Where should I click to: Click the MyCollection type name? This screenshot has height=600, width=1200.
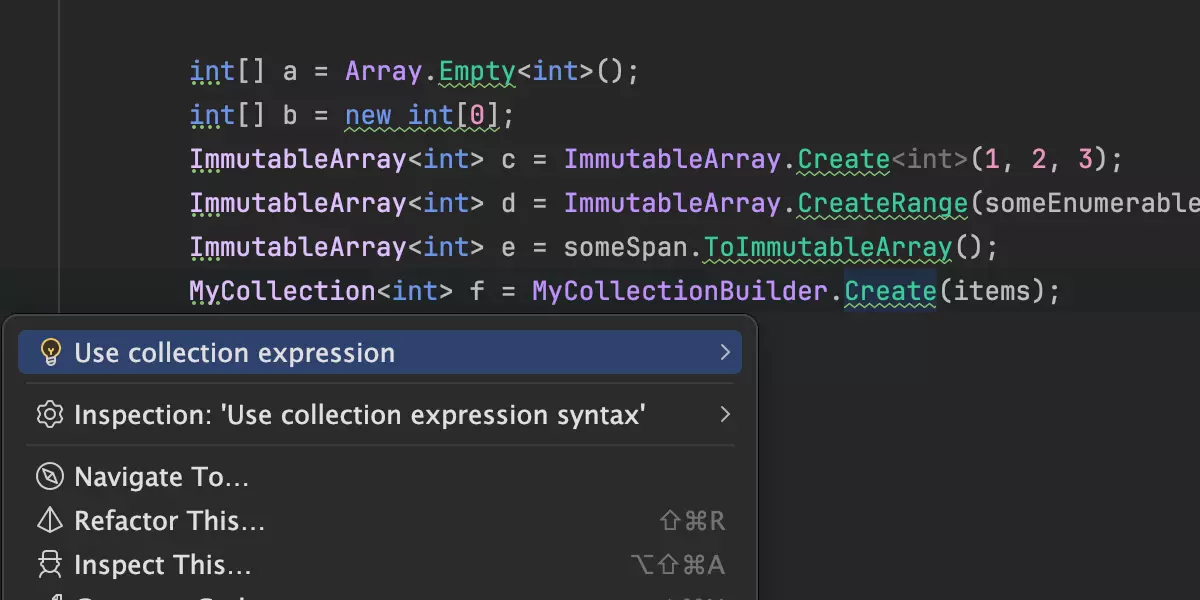(x=282, y=291)
